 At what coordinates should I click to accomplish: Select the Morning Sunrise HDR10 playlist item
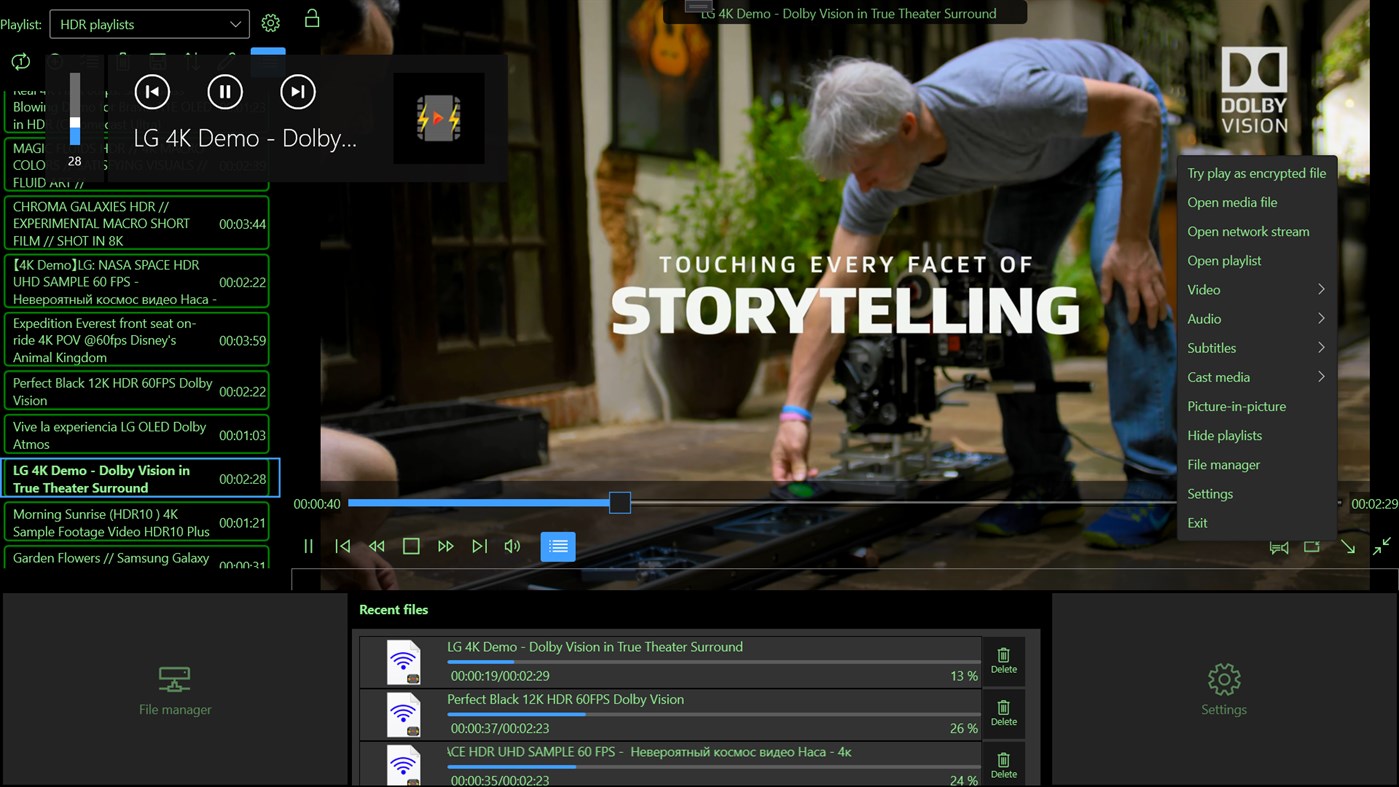pos(137,521)
